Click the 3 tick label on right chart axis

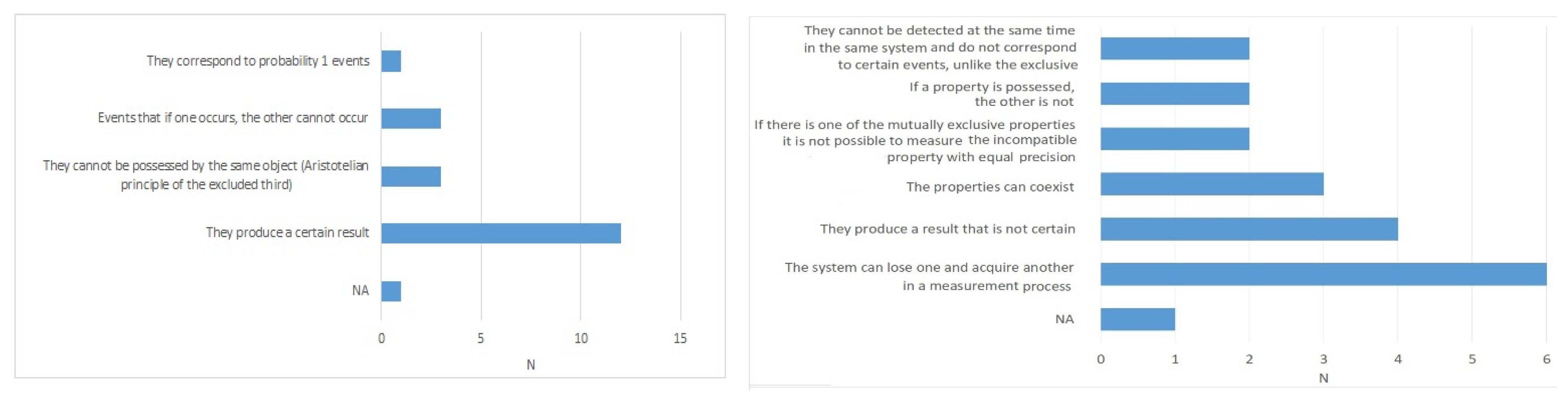pyautogui.click(x=1323, y=359)
